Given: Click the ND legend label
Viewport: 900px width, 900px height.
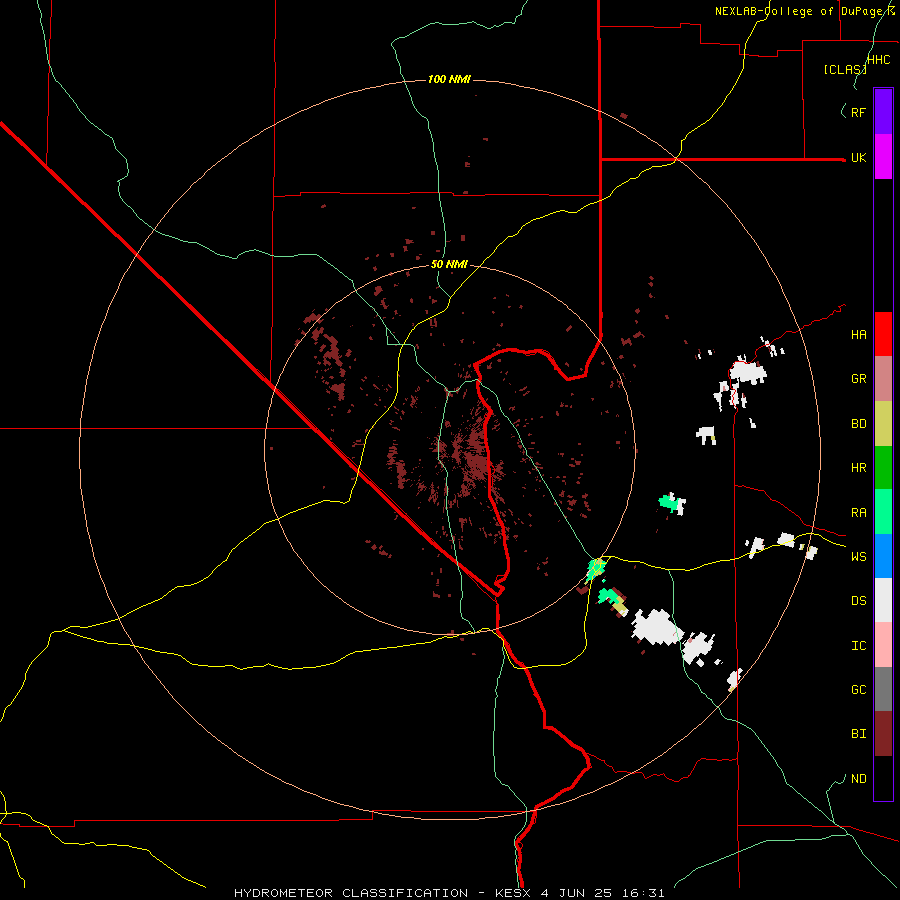Looking at the screenshot, I should point(858,779).
